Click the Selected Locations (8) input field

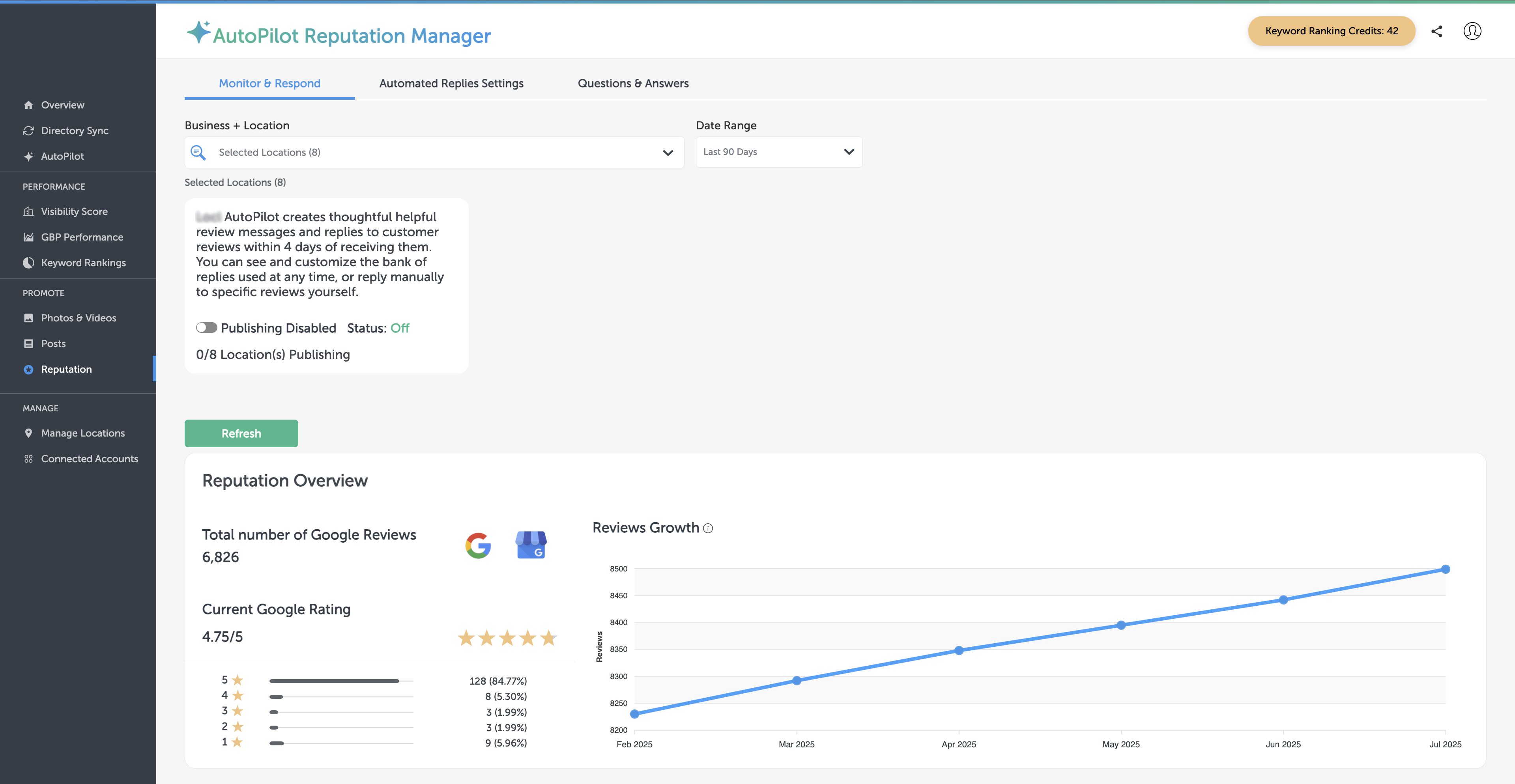point(434,153)
